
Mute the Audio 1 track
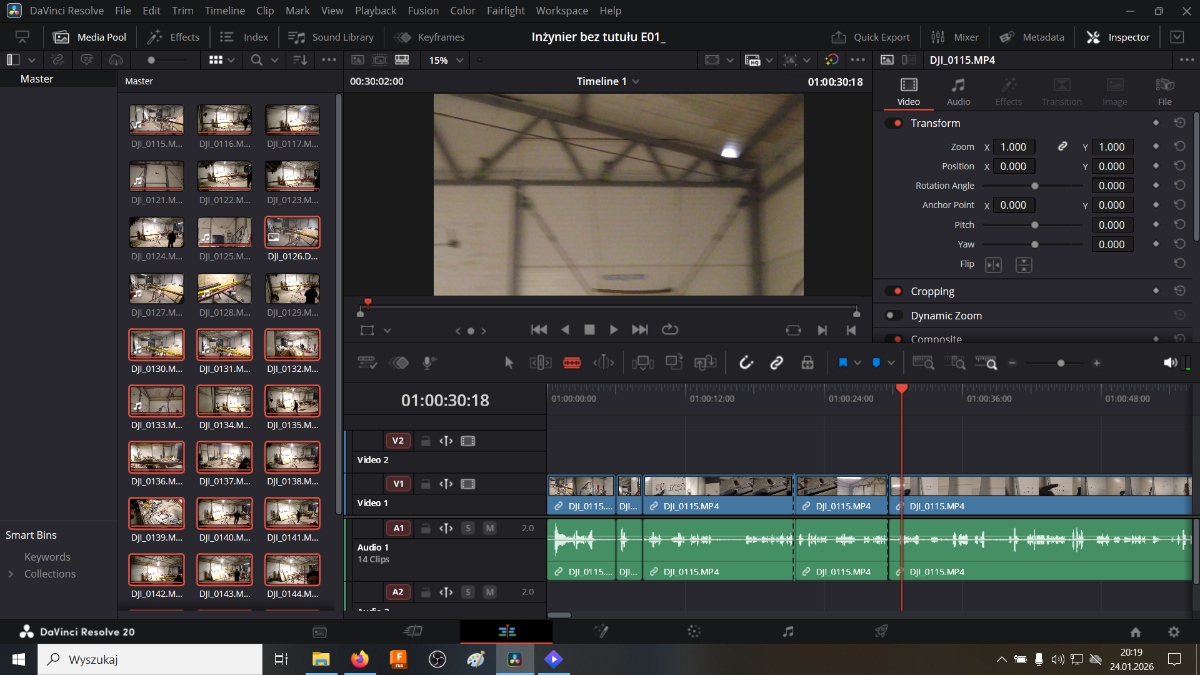coord(490,528)
